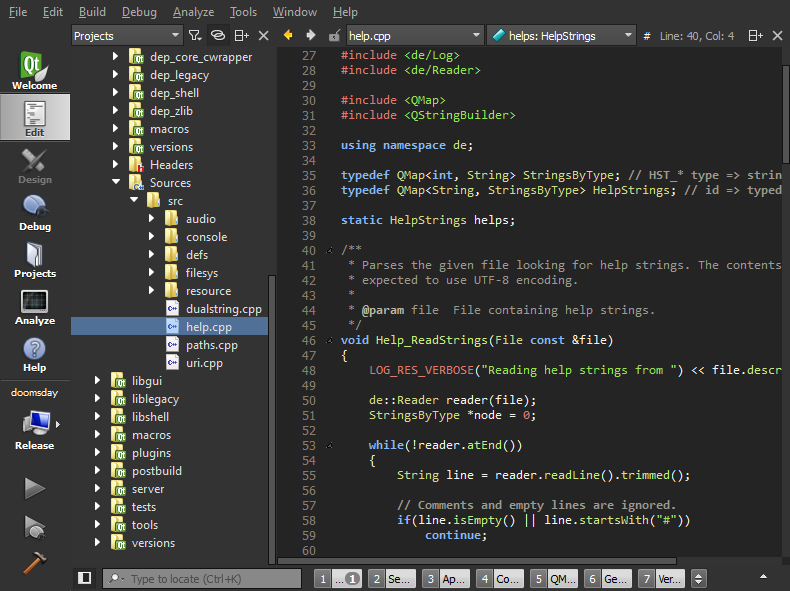Click the filter tree icon in Projects pane
This screenshot has height=591, width=790.
coord(194,35)
